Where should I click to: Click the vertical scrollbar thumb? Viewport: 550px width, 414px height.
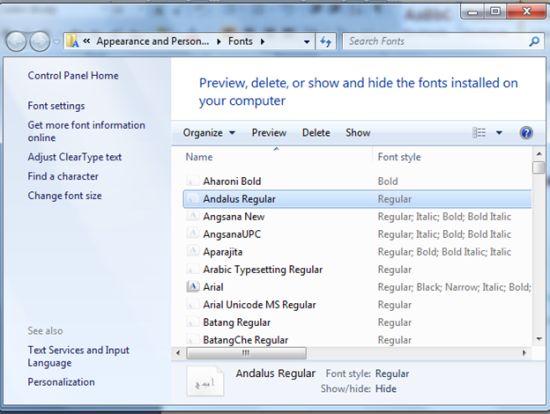pos(539,167)
